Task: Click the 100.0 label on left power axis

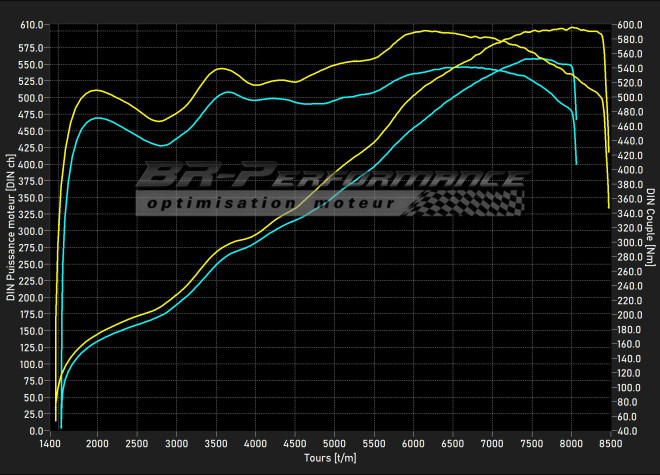Action: tap(32, 364)
